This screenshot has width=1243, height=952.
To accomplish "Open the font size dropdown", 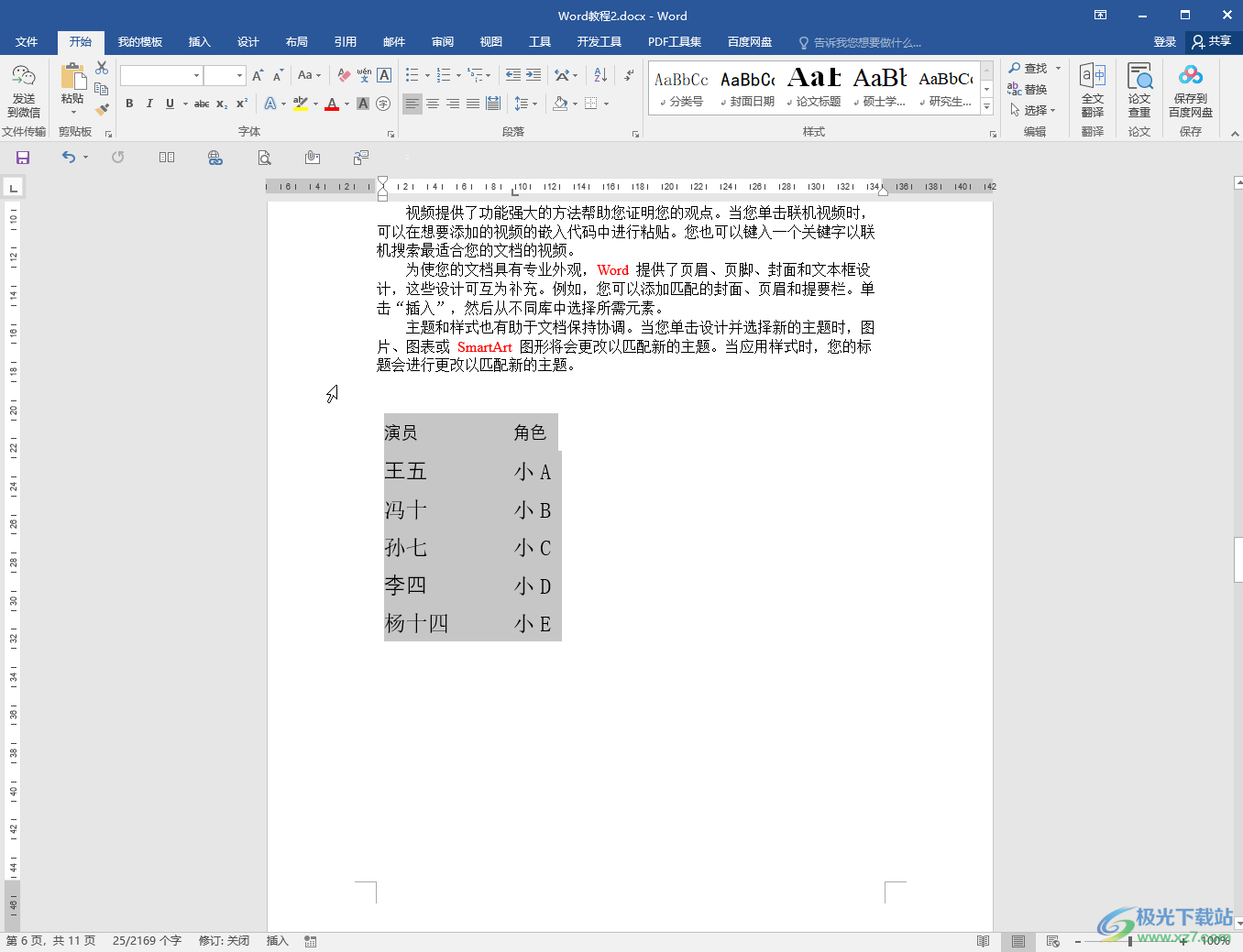I will point(239,75).
